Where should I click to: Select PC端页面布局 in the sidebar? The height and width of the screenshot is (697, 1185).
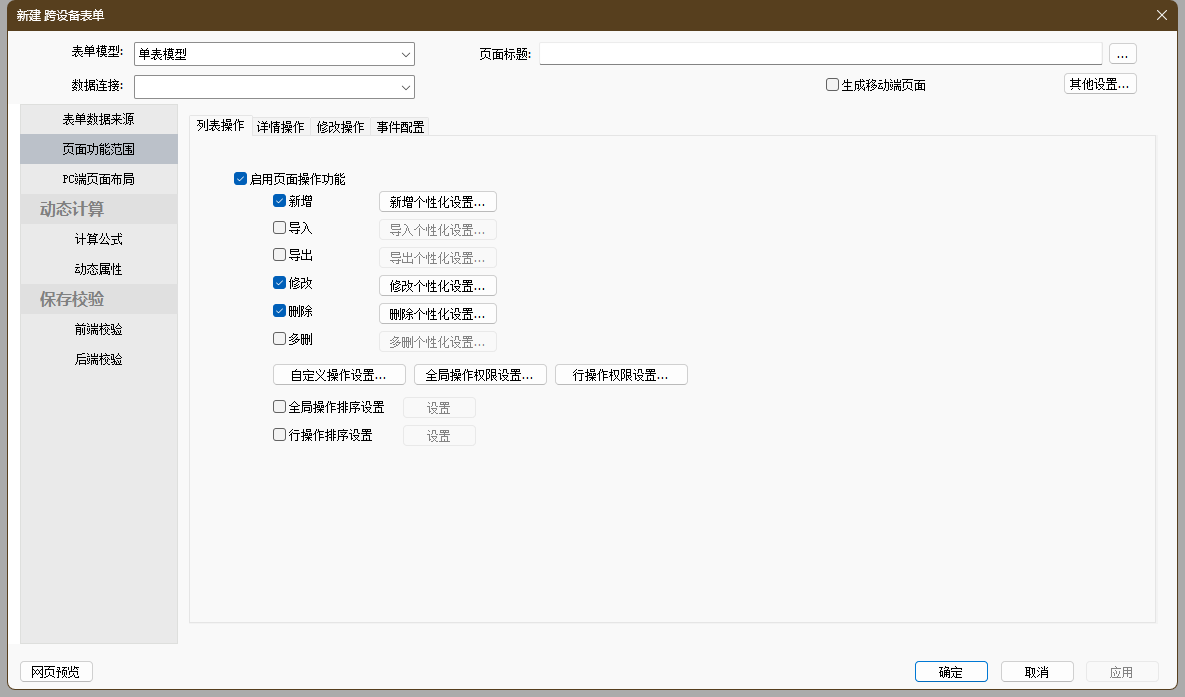98,179
